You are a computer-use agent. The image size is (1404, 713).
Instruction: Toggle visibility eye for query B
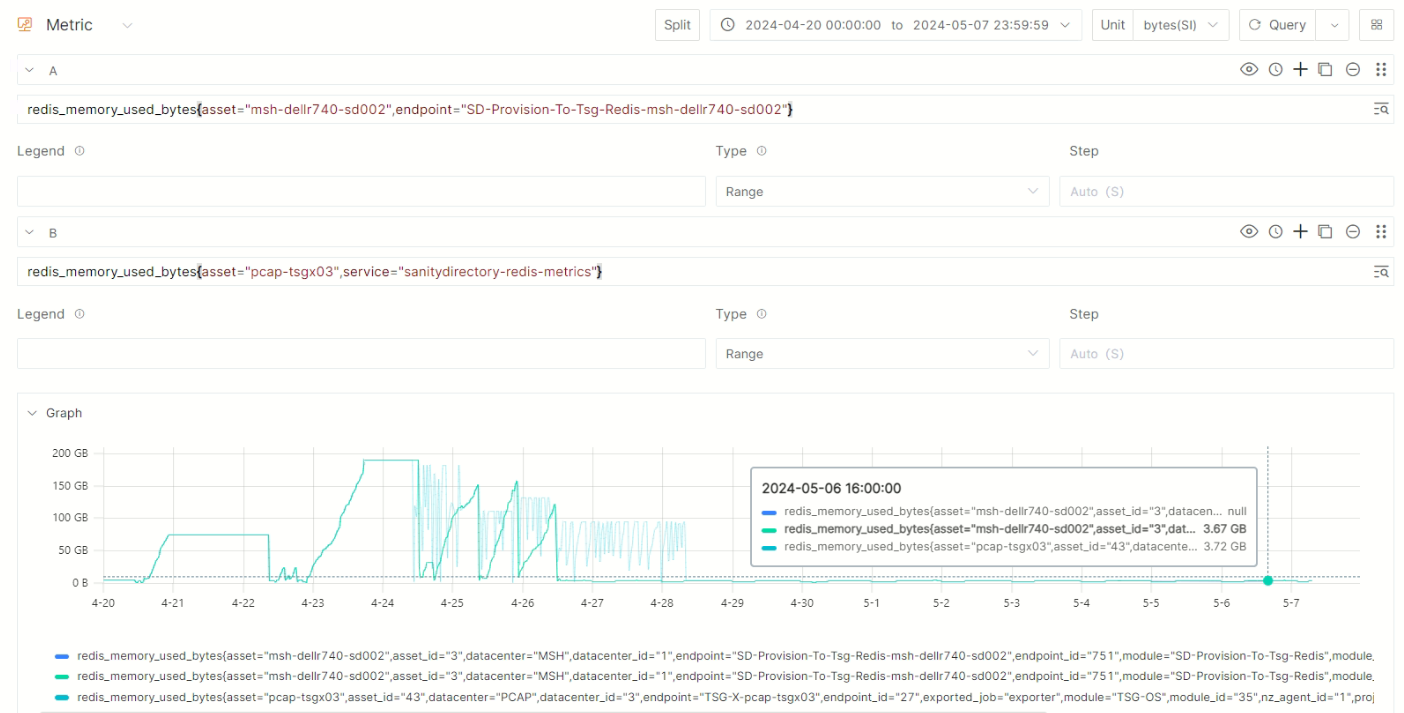(x=1249, y=232)
